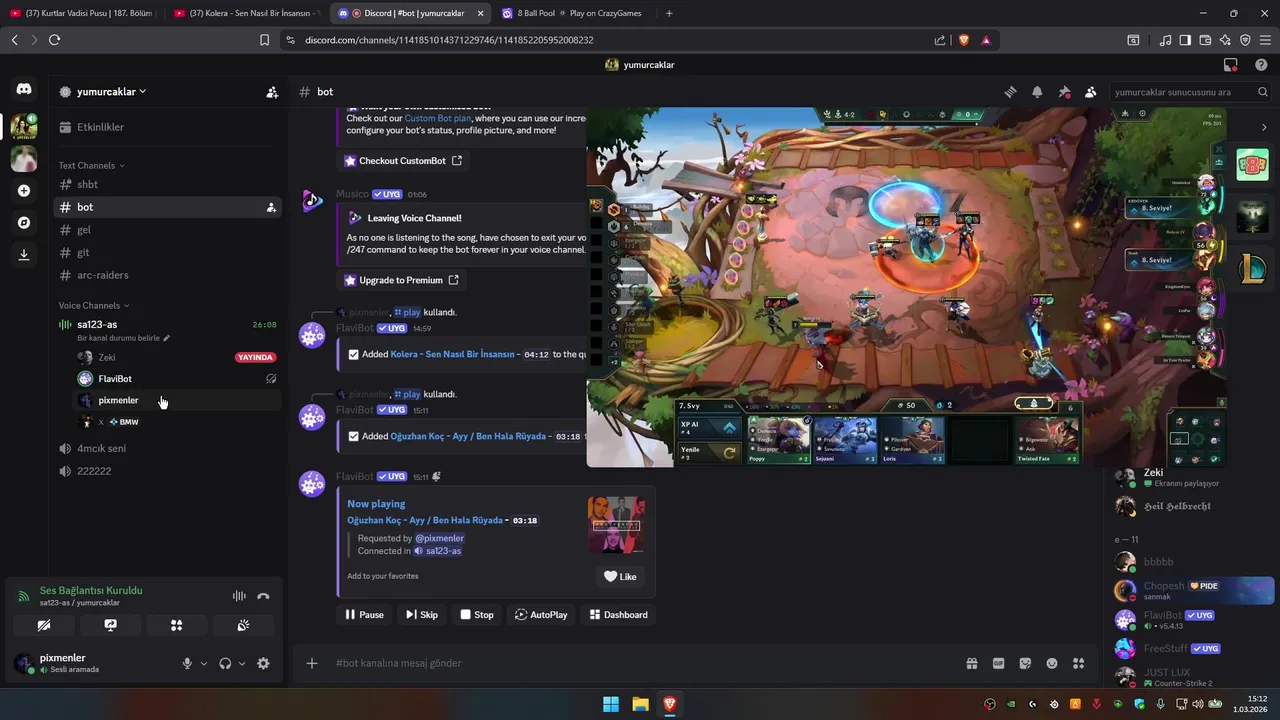Open the music bot Dashboard
1280x720 pixels.
[x=618, y=615]
